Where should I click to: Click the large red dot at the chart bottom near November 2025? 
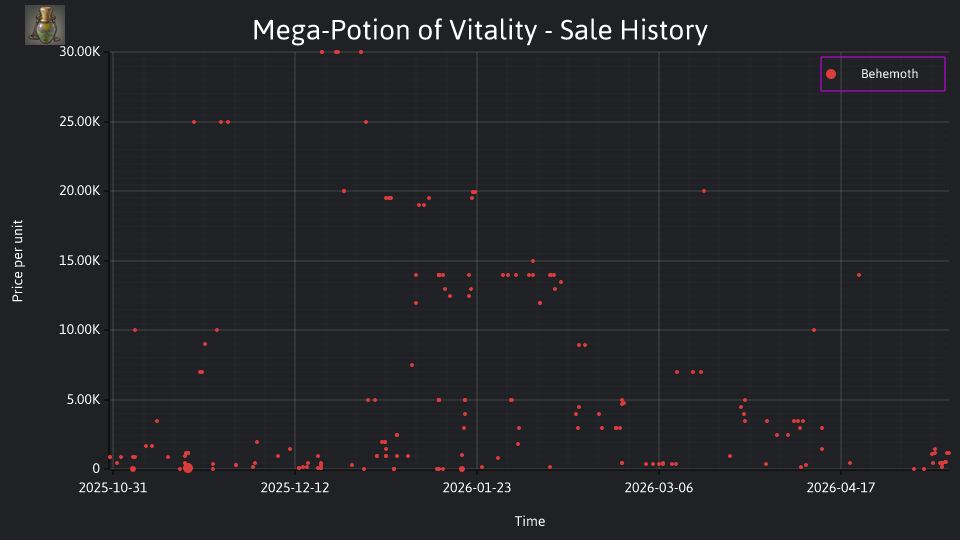[188, 468]
